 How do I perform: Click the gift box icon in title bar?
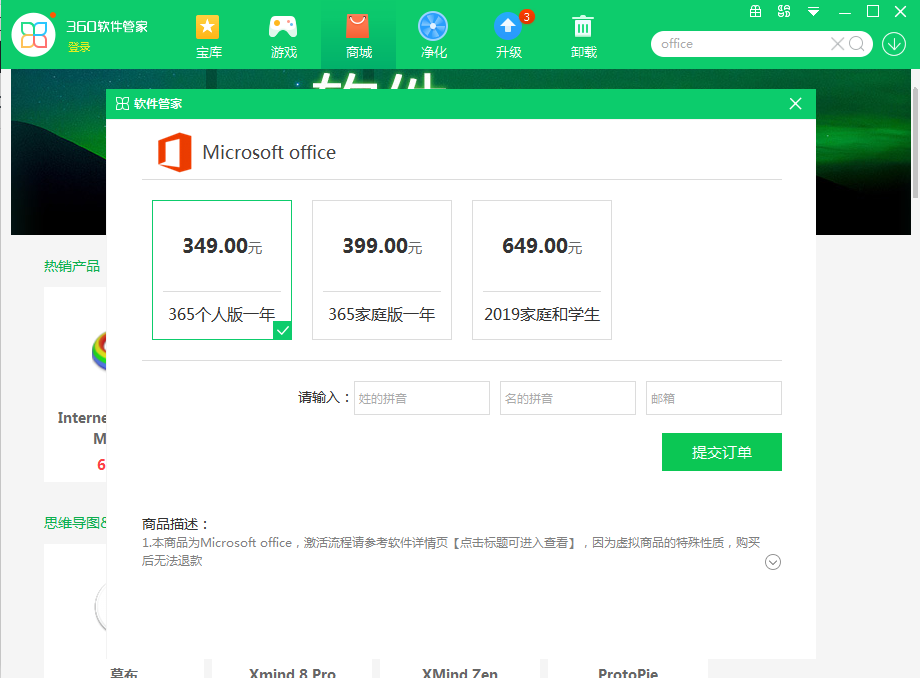756,12
